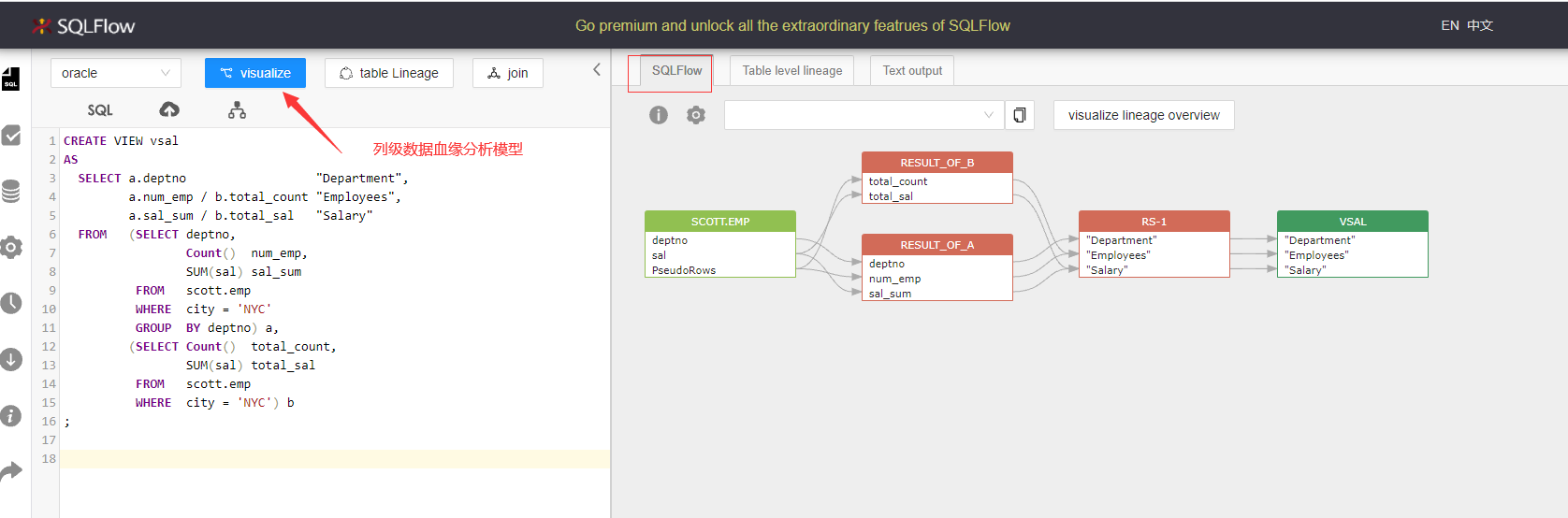The image size is (1568, 518).
Task: Open the database icon in left sidebar
Action: [10, 192]
